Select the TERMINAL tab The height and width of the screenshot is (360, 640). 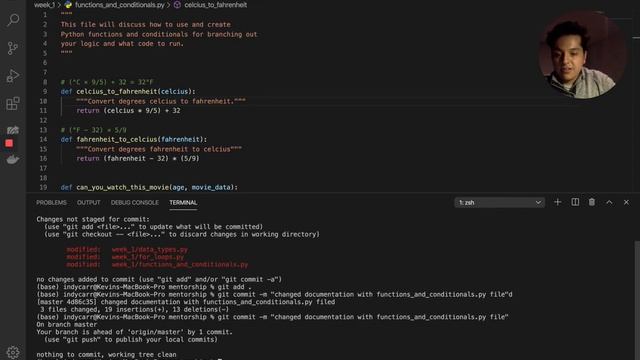pos(183,202)
